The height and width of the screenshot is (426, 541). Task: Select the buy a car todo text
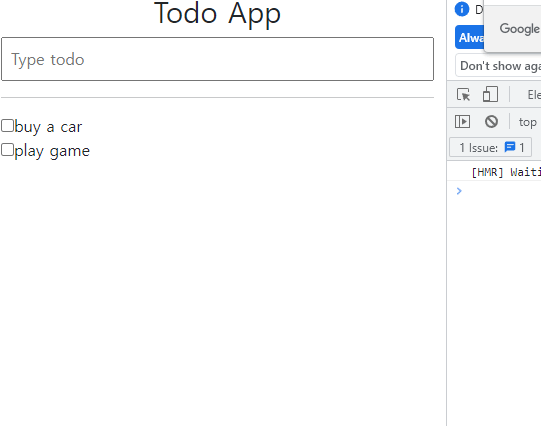(x=48, y=127)
